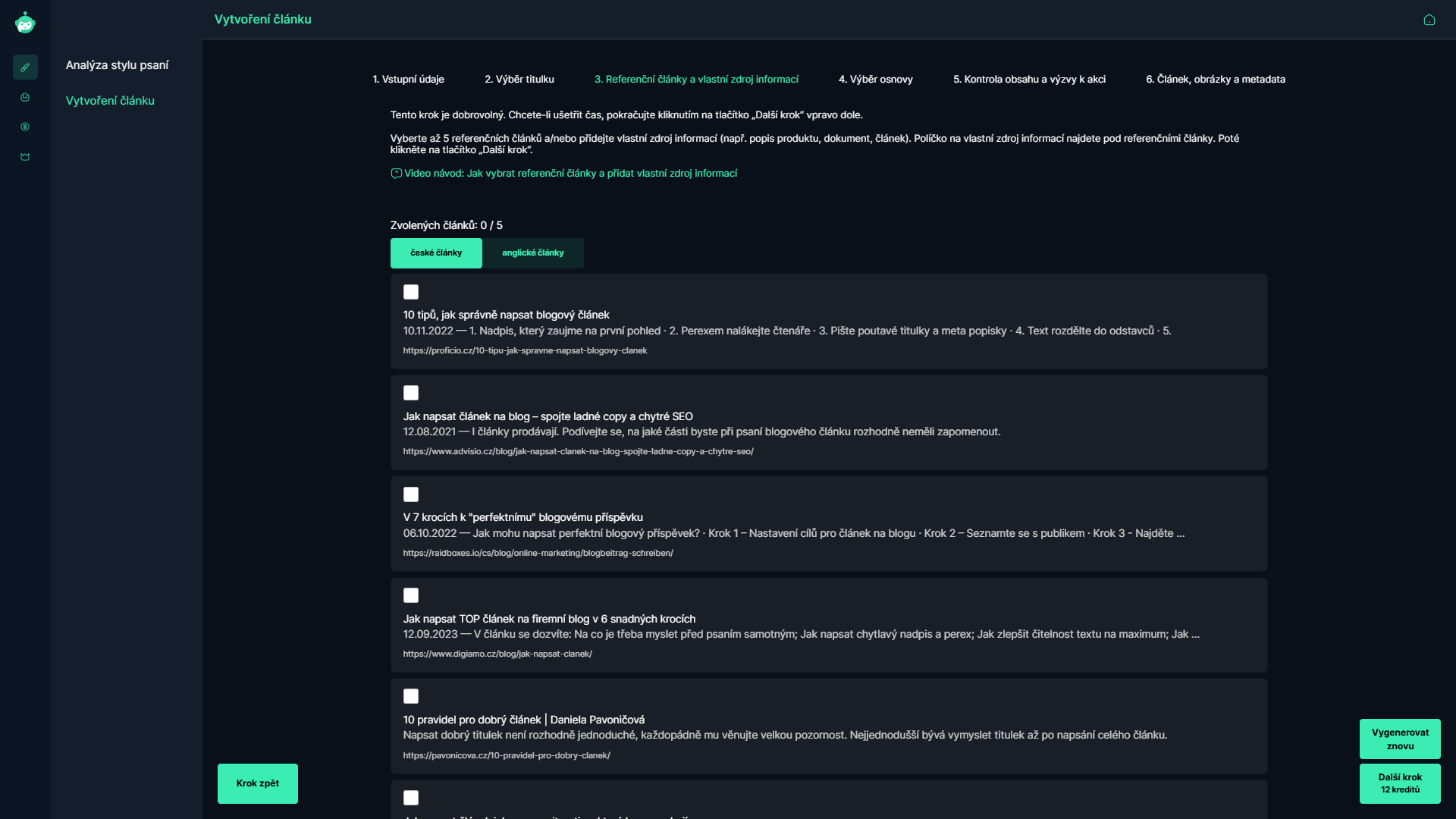
Task: Open 'Vytvoření článku' in side menu
Action: [110, 101]
